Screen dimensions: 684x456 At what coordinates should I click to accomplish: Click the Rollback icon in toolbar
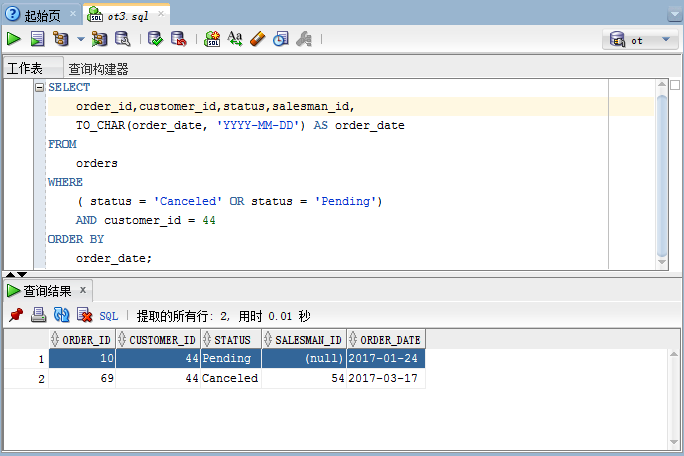(x=178, y=39)
